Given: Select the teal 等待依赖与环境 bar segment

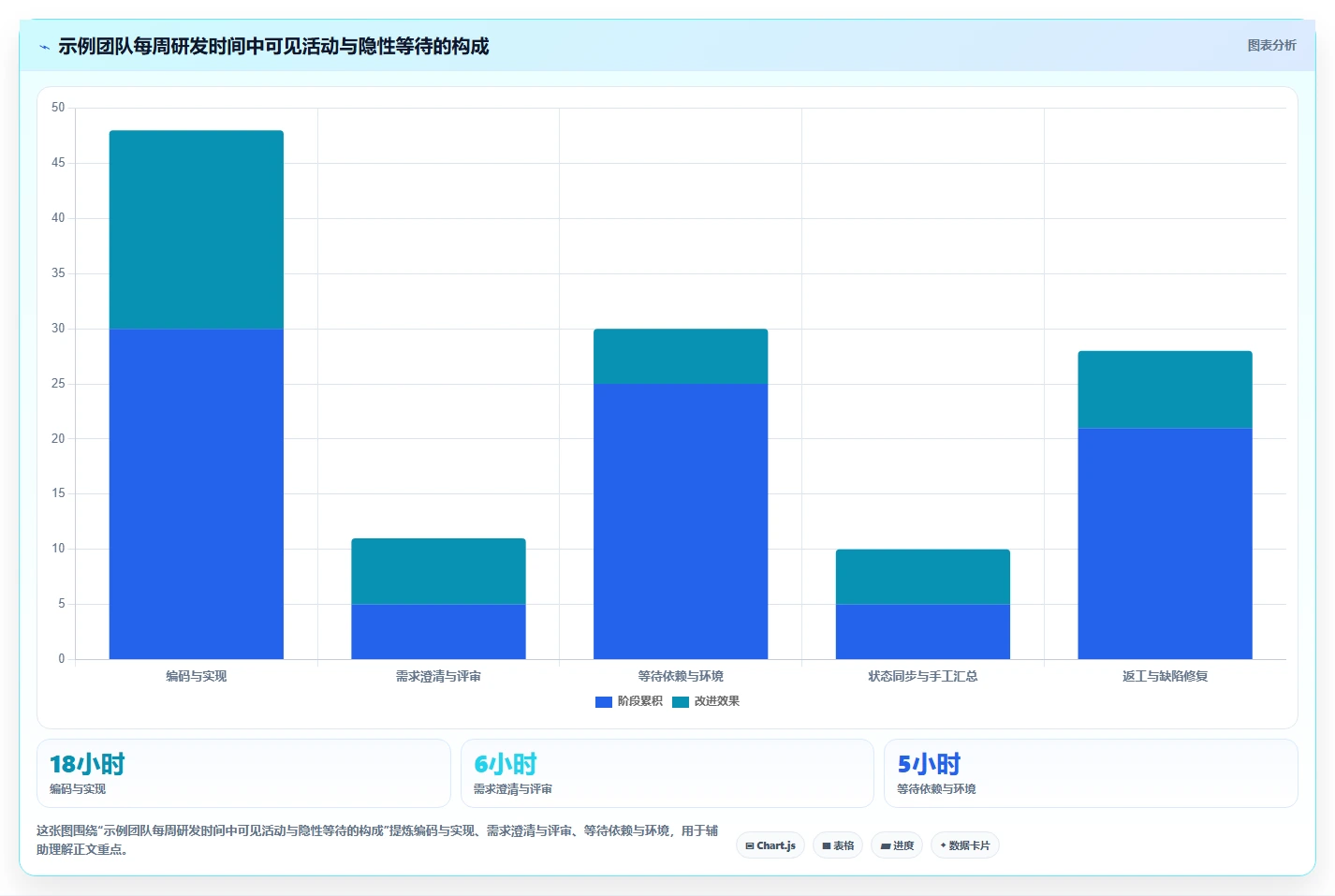Looking at the screenshot, I should click(x=681, y=356).
